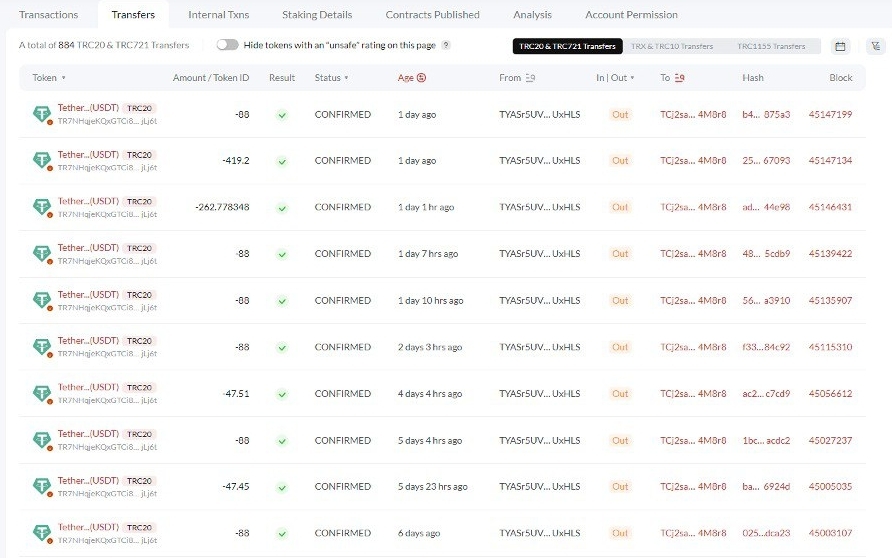This screenshot has width=892, height=558.
Task: Open the Token column filter dropdown
Action: pyautogui.click(x=64, y=78)
